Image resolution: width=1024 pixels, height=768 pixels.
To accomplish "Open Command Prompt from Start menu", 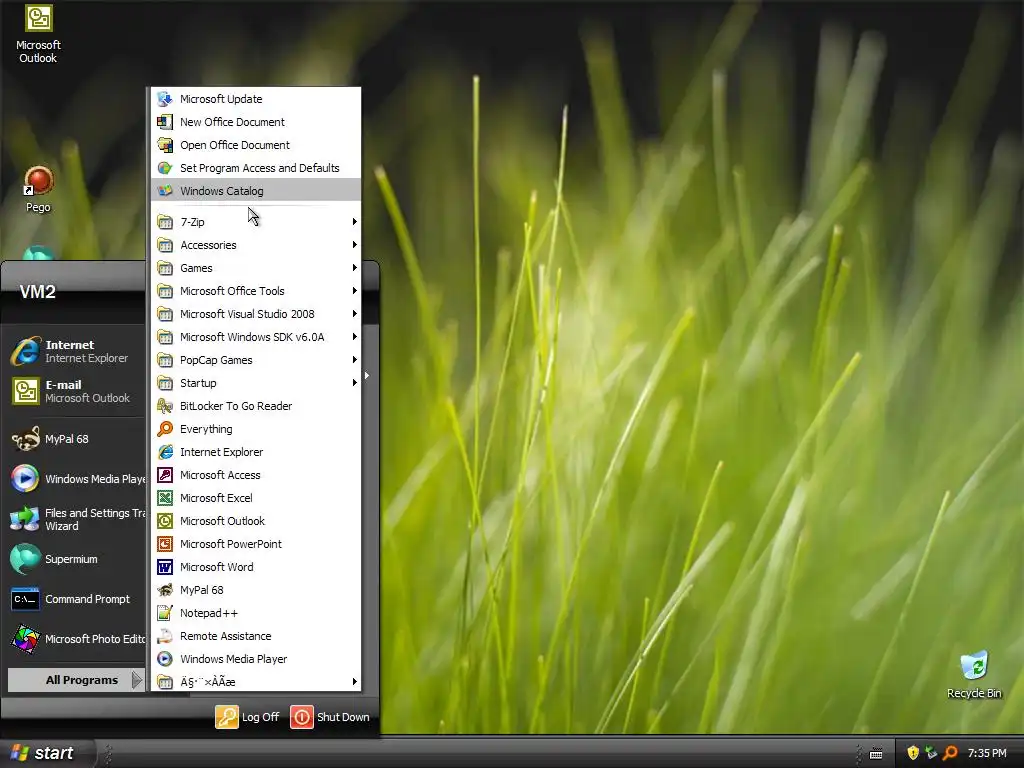I will click(75, 599).
